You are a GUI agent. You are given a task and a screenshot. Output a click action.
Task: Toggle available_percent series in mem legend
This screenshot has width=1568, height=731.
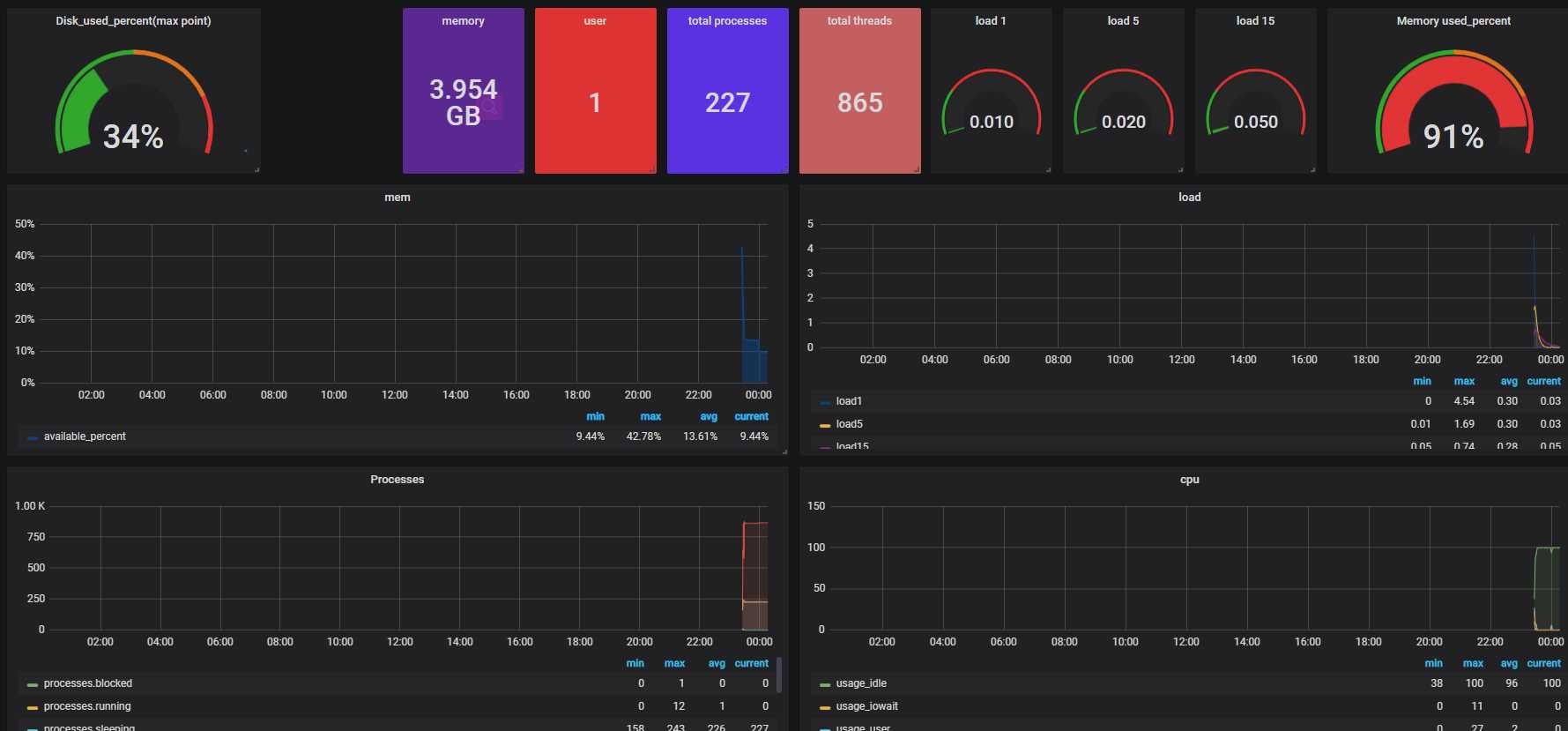[85, 436]
